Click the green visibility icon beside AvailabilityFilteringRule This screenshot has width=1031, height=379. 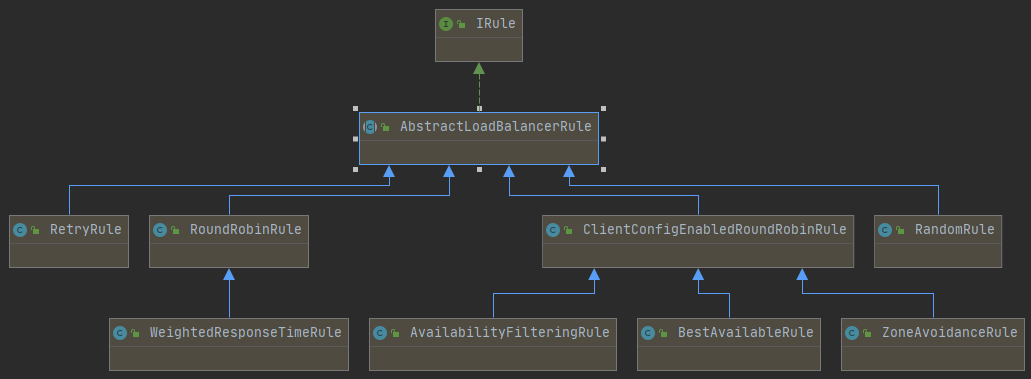tap(395, 334)
